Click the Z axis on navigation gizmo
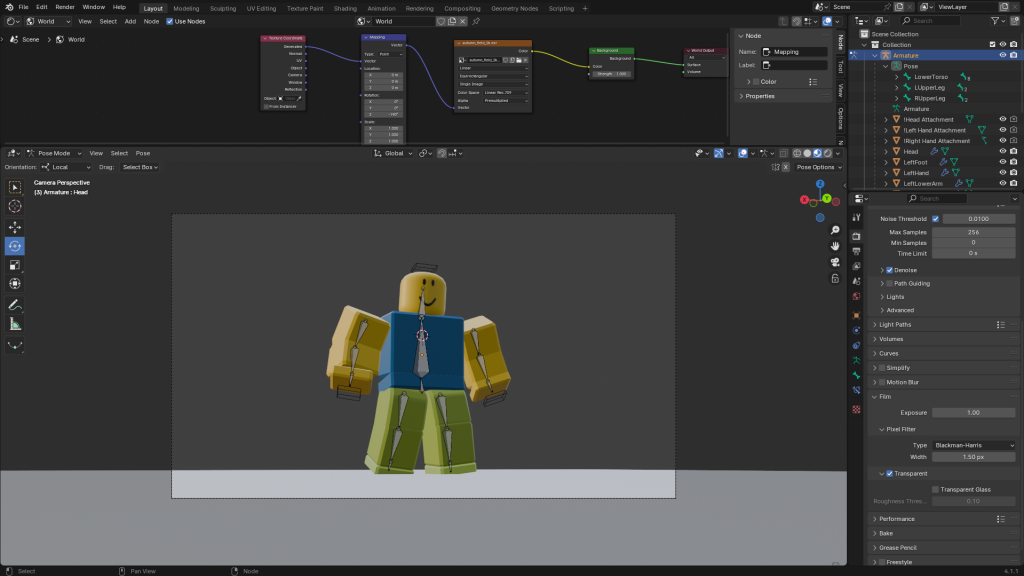Image resolution: width=1024 pixels, height=576 pixels. 820,184
